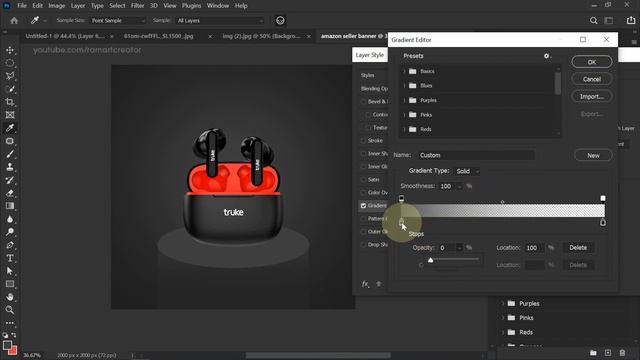
Task: Open the Image menu
Action: click(57, 6)
